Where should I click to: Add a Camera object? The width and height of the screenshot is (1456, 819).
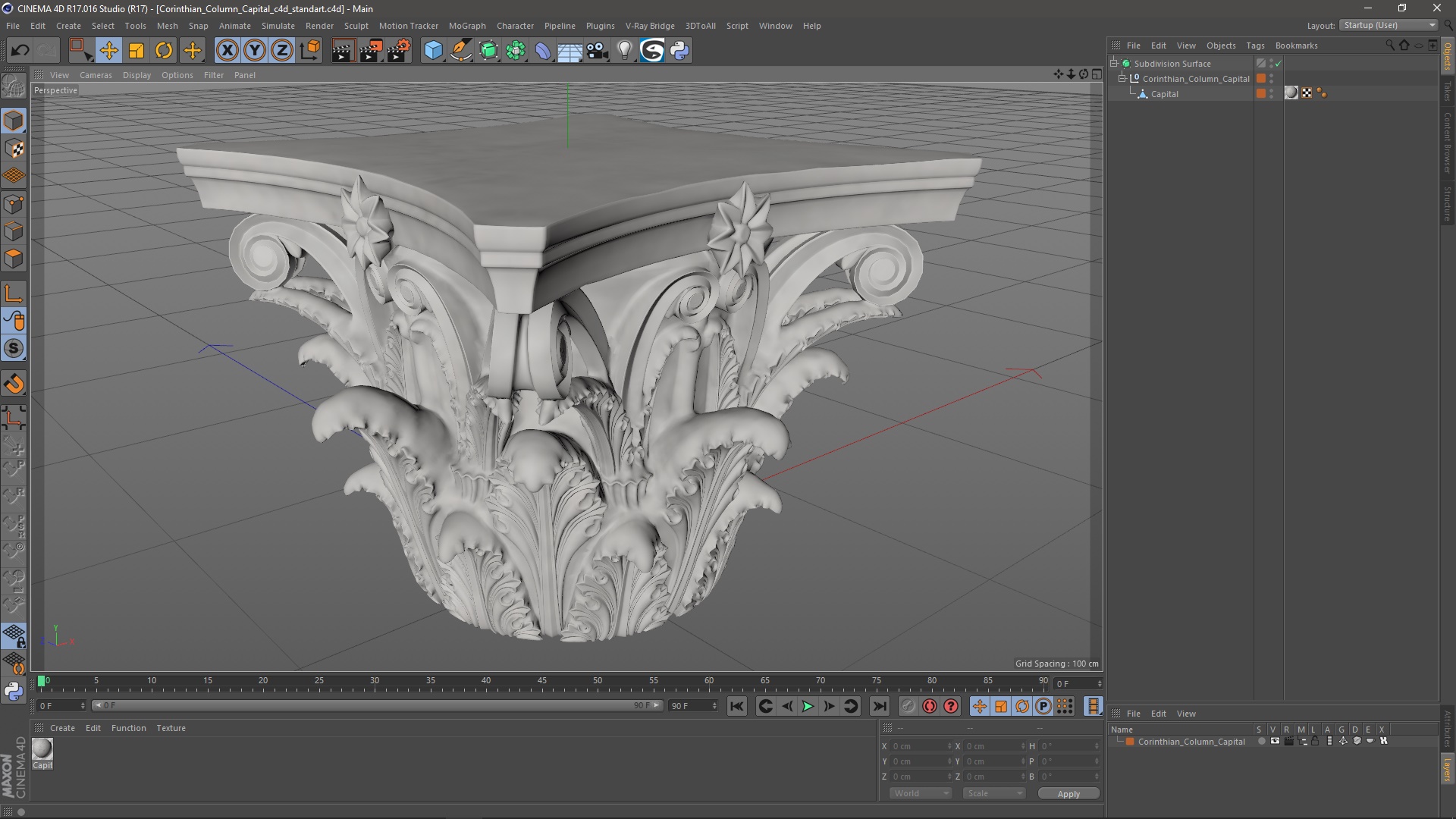point(598,51)
